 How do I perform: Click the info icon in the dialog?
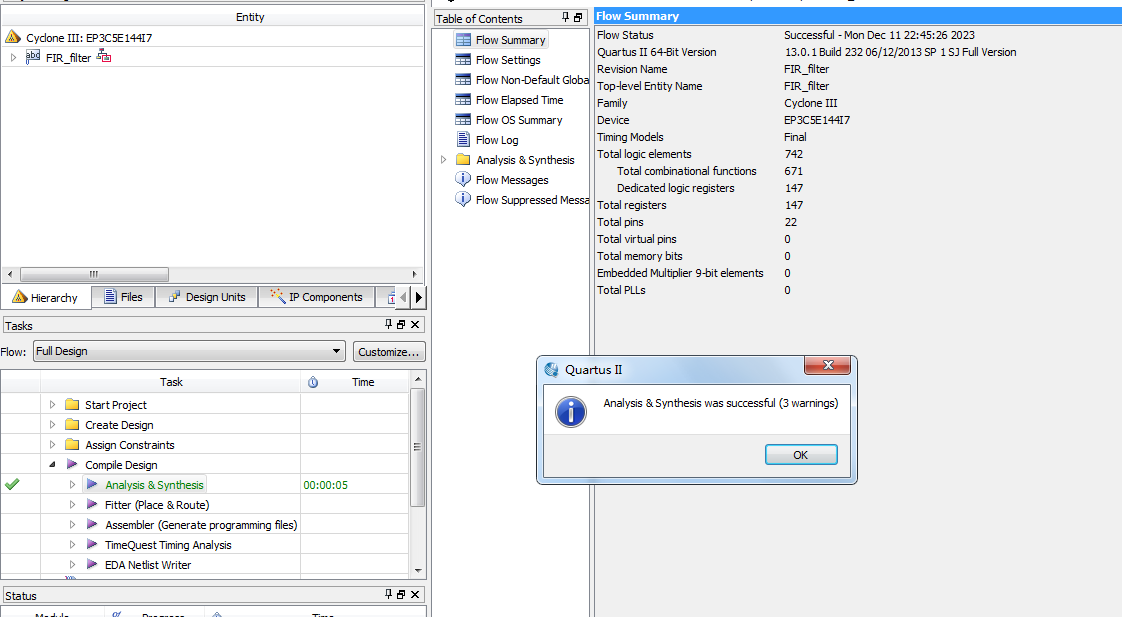pyautogui.click(x=571, y=412)
